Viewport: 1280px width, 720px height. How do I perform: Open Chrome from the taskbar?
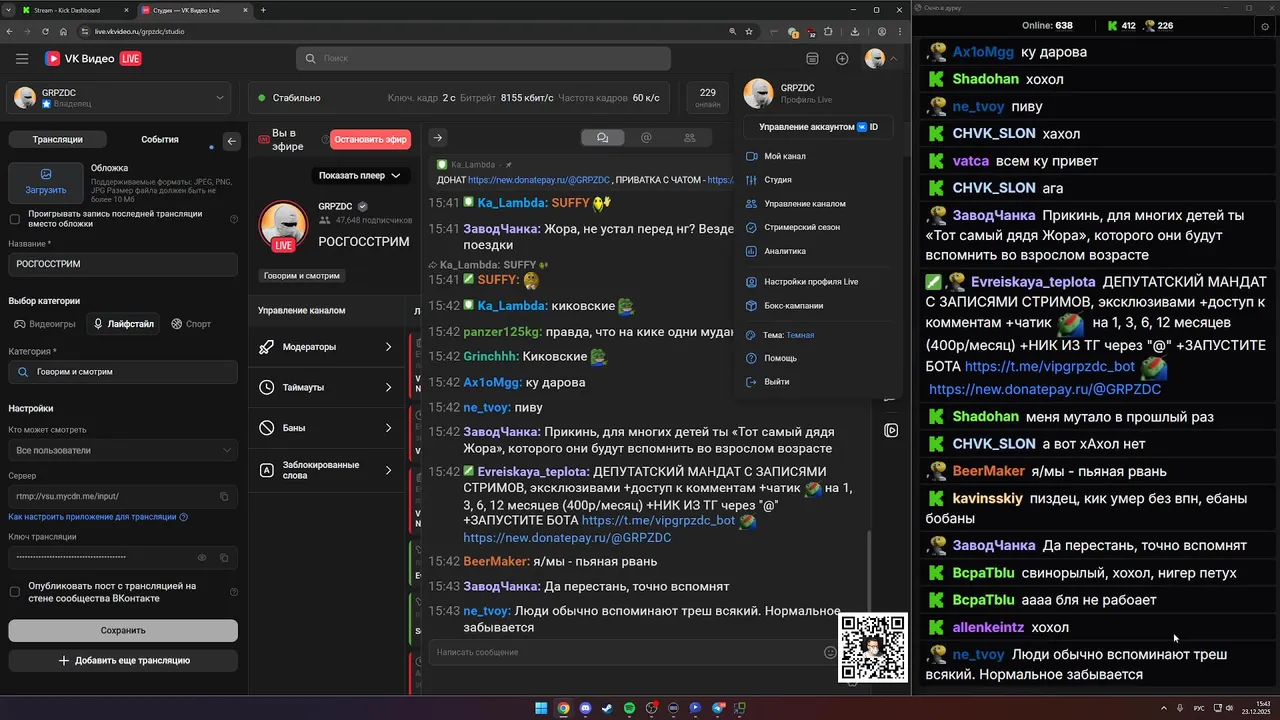tap(563, 708)
